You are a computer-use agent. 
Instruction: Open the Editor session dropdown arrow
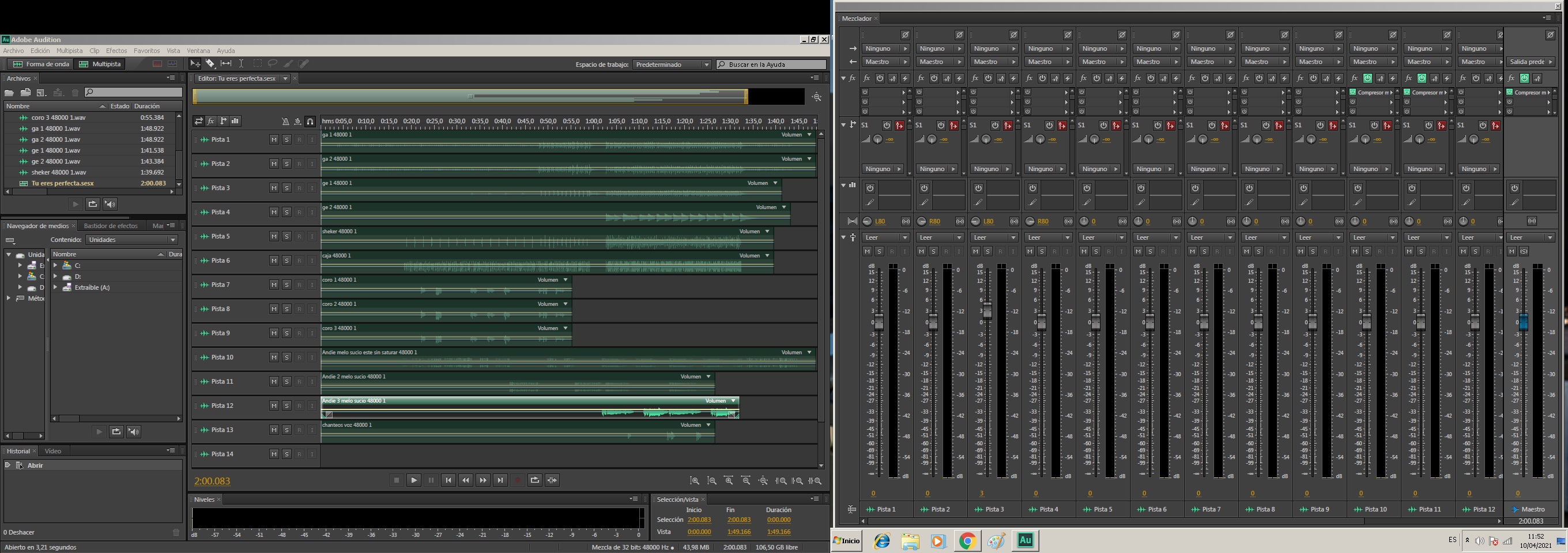(x=285, y=78)
